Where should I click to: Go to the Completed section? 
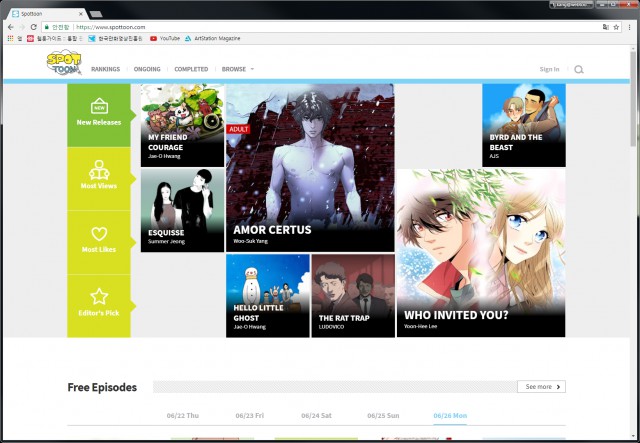[191, 70]
